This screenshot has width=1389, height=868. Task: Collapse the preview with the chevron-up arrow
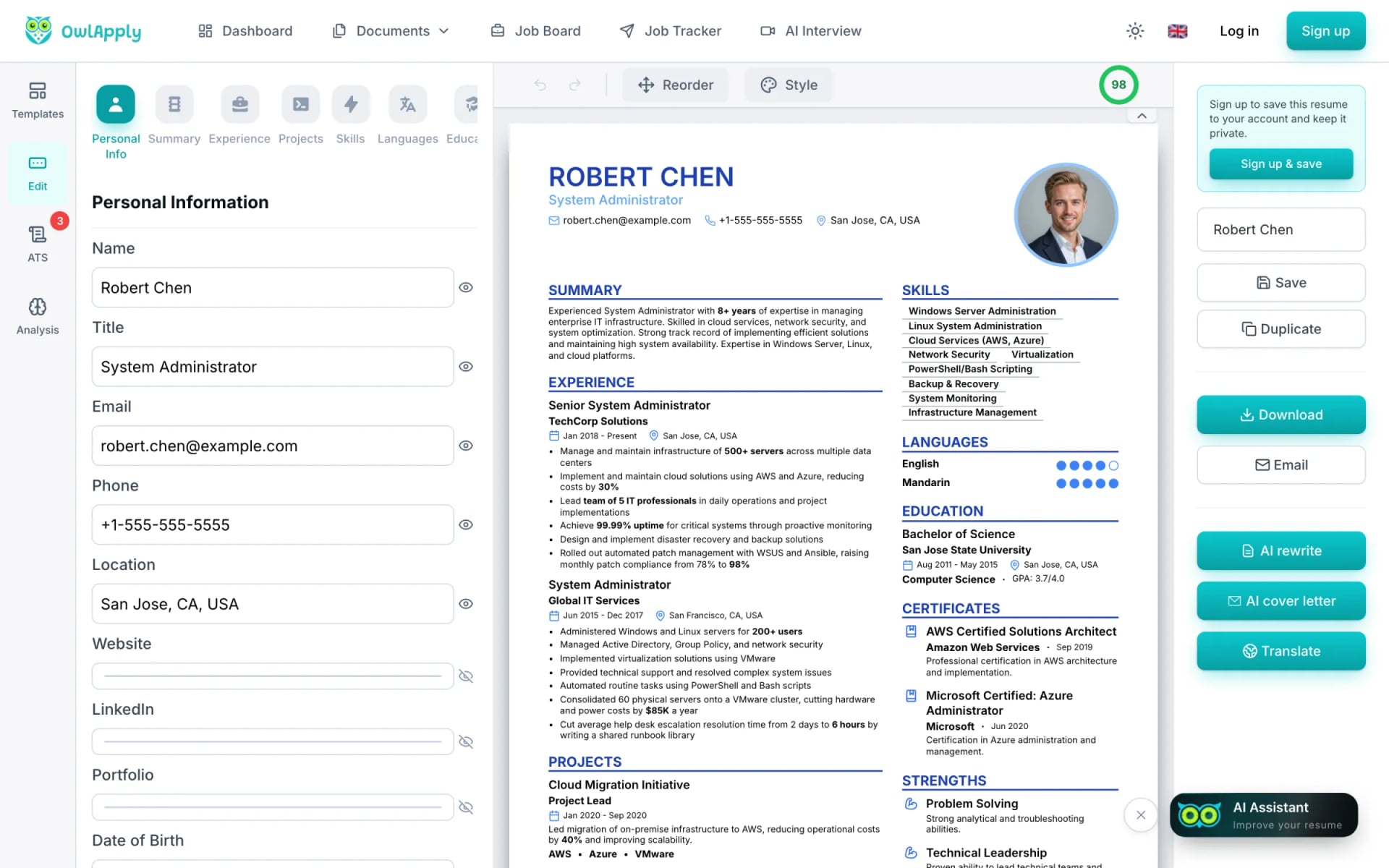(x=1142, y=116)
